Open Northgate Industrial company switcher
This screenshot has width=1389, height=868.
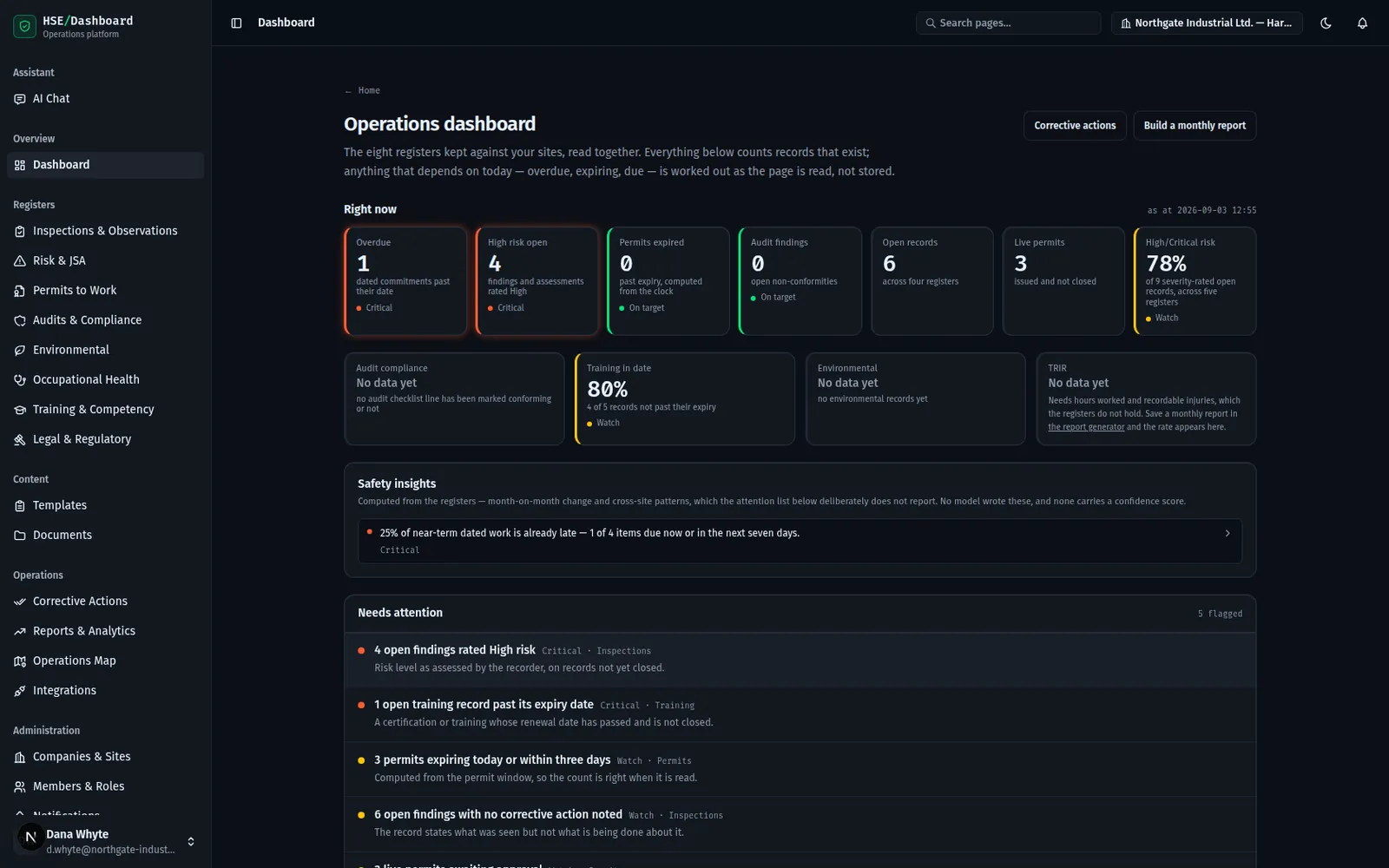(1207, 23)
